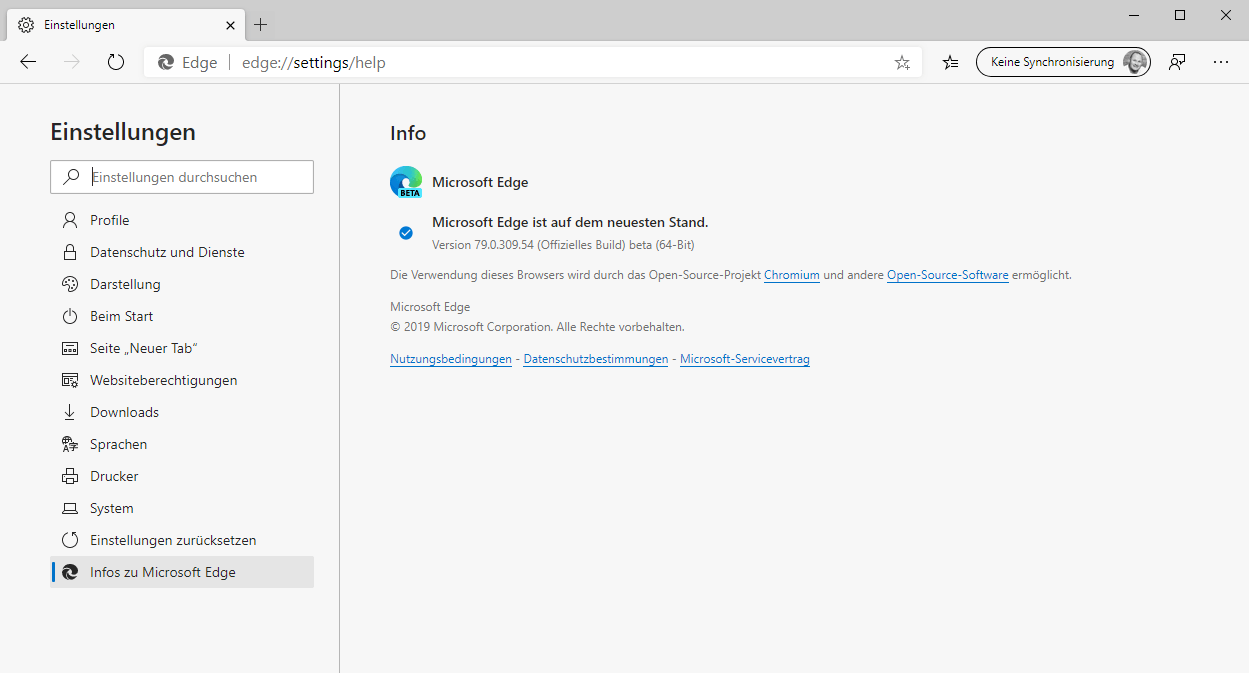Click the Einstellungen durchsuchen search field
1249x673 pixels.
click(x=195, y=177)
